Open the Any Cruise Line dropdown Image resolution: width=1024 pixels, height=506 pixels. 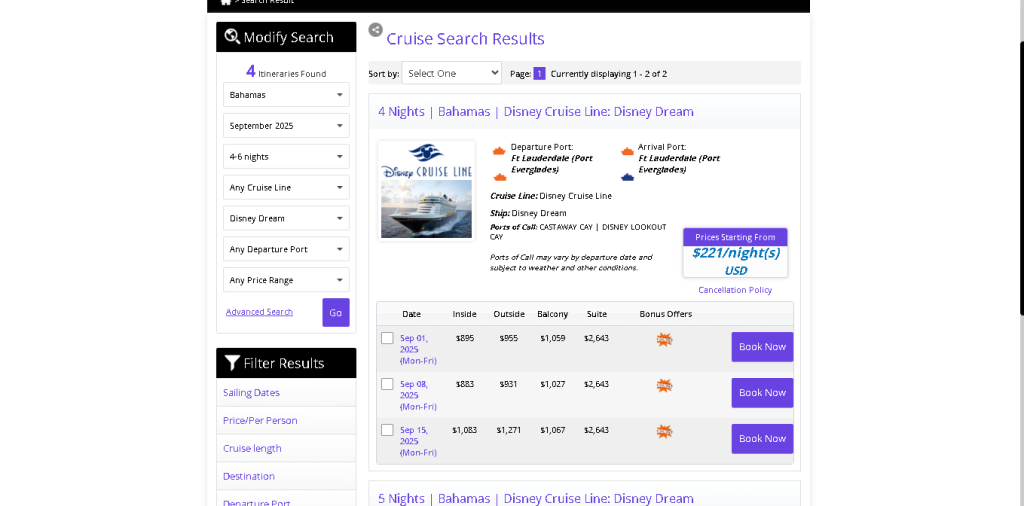pyautogui.click(x=286, y=187)
